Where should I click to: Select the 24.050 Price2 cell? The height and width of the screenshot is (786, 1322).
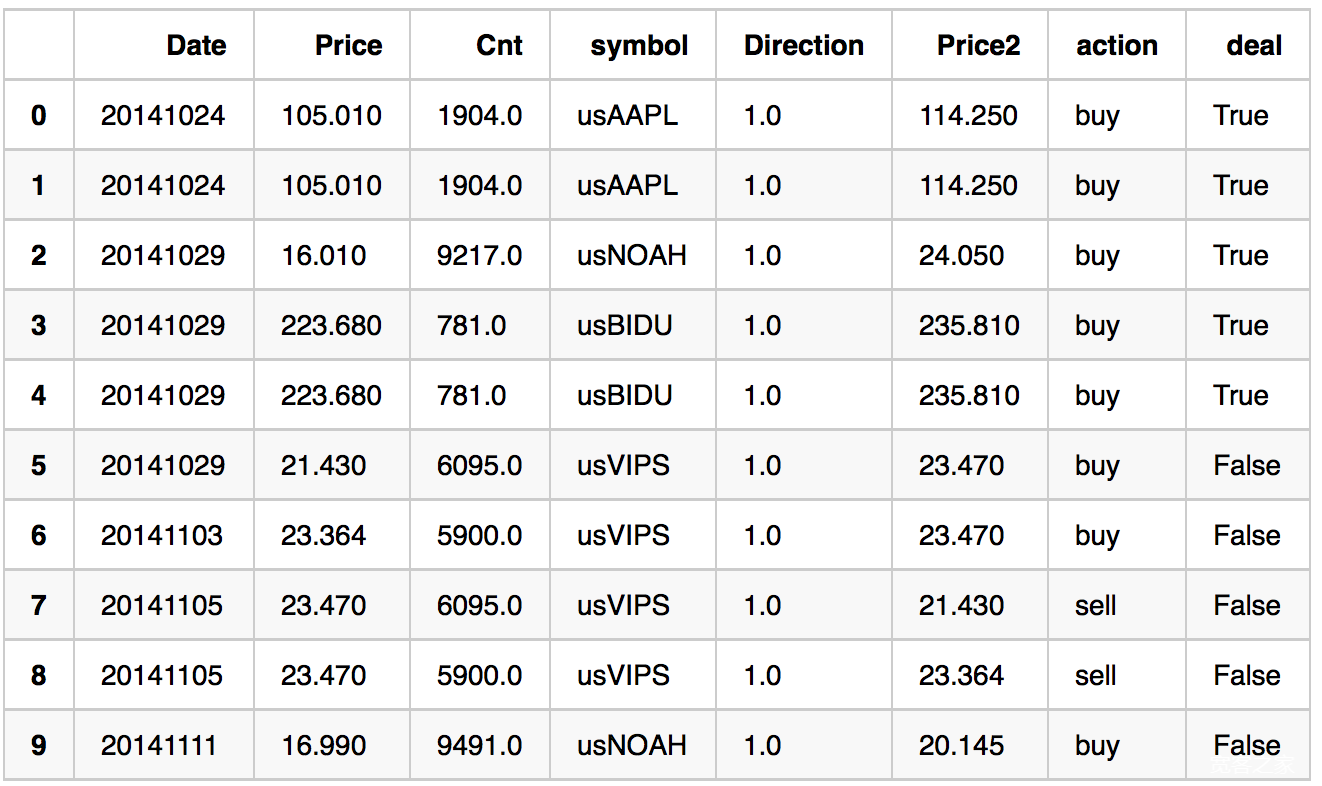(961, 255)
